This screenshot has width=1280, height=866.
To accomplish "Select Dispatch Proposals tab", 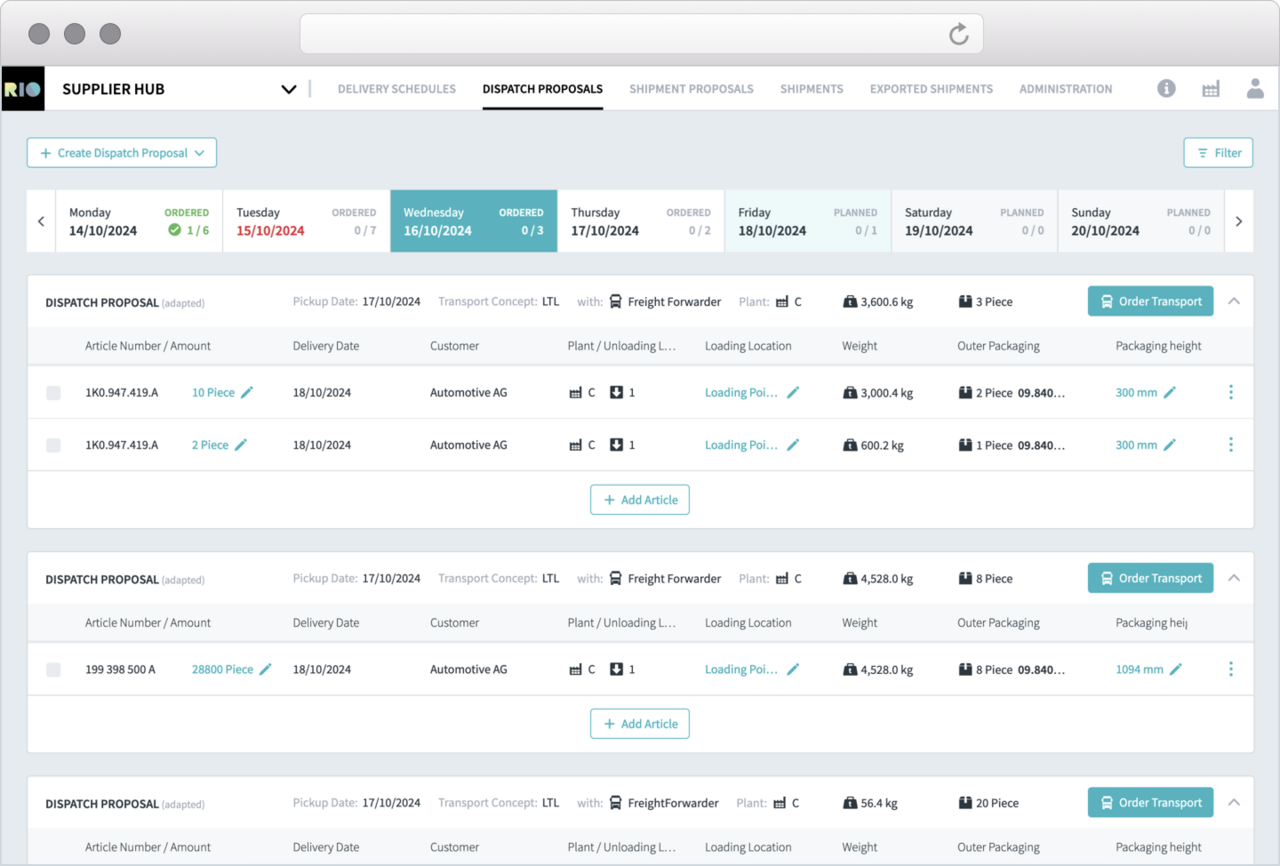I will (543, 89).
